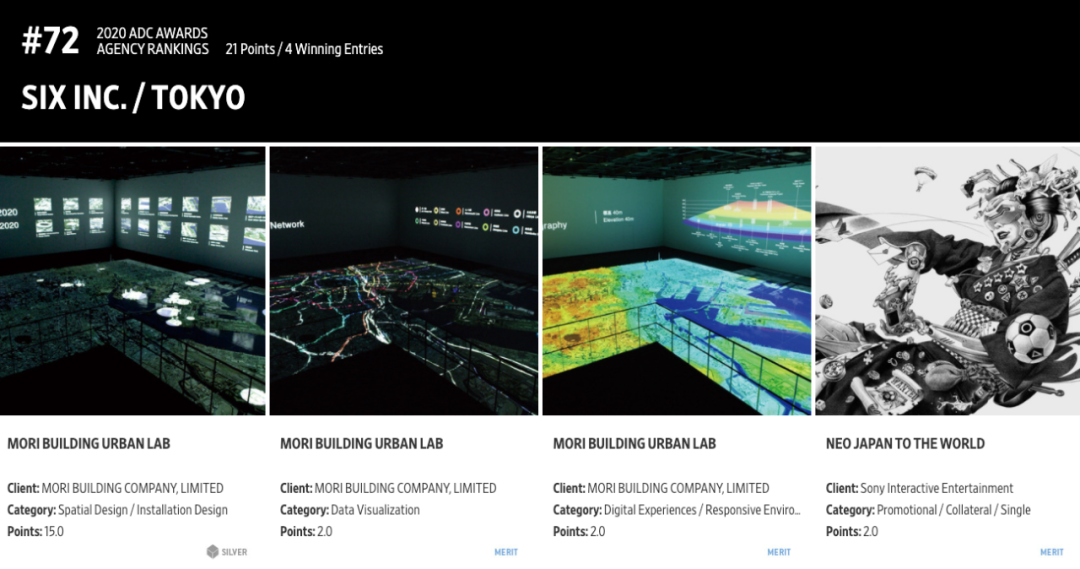This screenshot has width=1080, height=569.
Task: Click the Spatial Design / Installation Design category
Action: (143, 510)
